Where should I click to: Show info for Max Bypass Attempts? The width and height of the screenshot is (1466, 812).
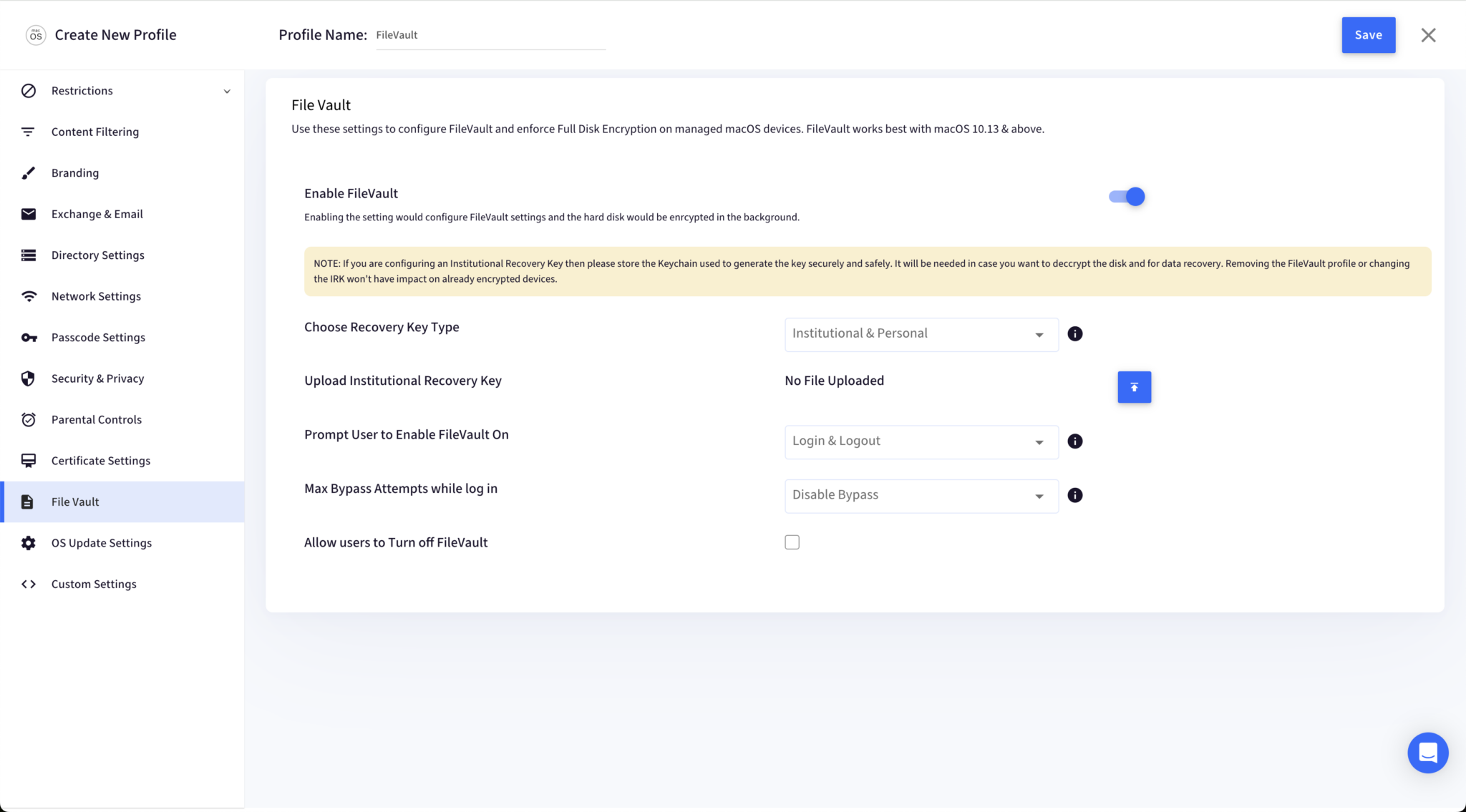tap(1075, 495)
